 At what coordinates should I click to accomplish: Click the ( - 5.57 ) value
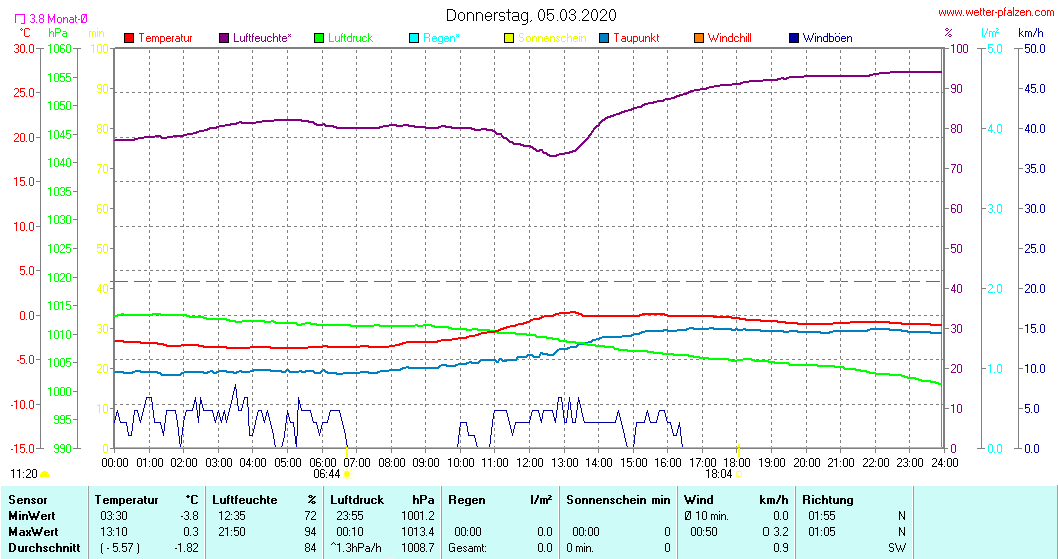point(120,548)
